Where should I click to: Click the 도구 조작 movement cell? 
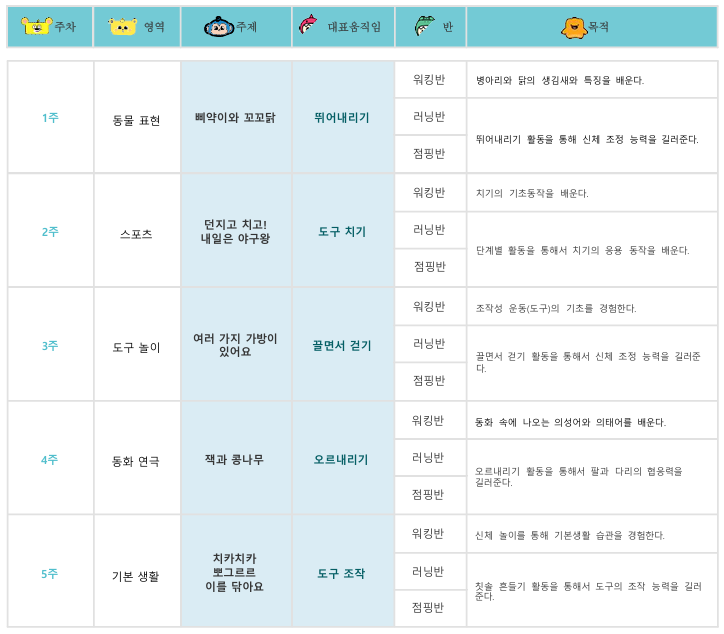tap(342, 574)
